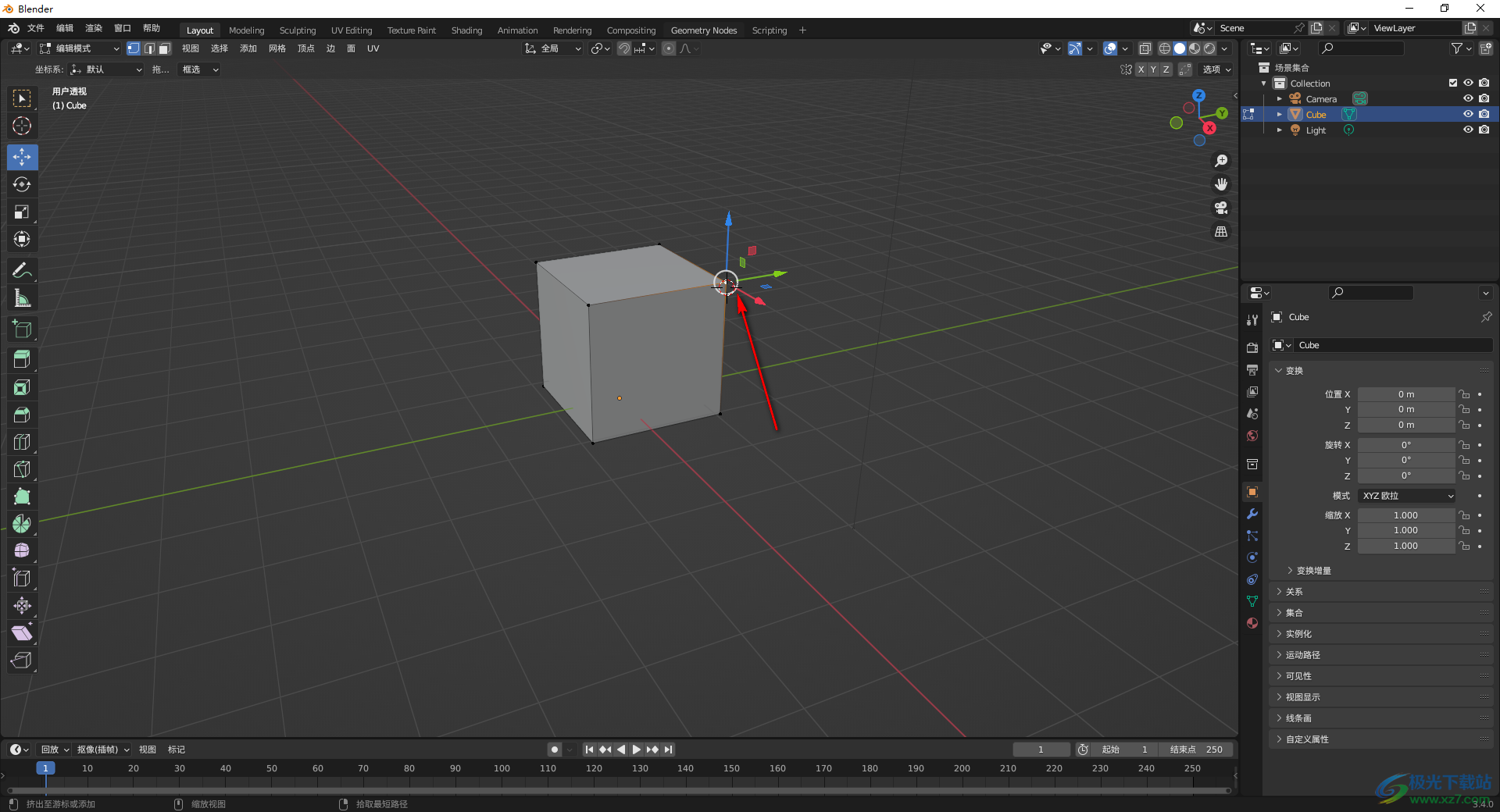
Task: Open the 文件 menu
Action: pyautogui.click(x=36, y=28)
